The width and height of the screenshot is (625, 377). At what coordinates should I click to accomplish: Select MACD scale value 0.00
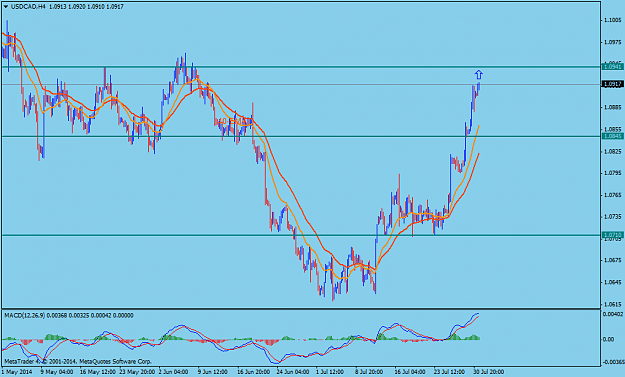click(609, 339)
